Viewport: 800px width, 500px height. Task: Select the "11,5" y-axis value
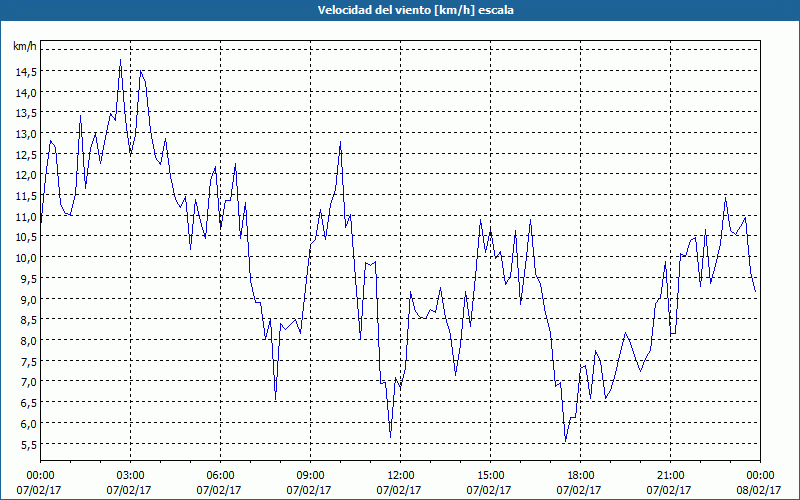pyautogui.click(x=26, y=196)
